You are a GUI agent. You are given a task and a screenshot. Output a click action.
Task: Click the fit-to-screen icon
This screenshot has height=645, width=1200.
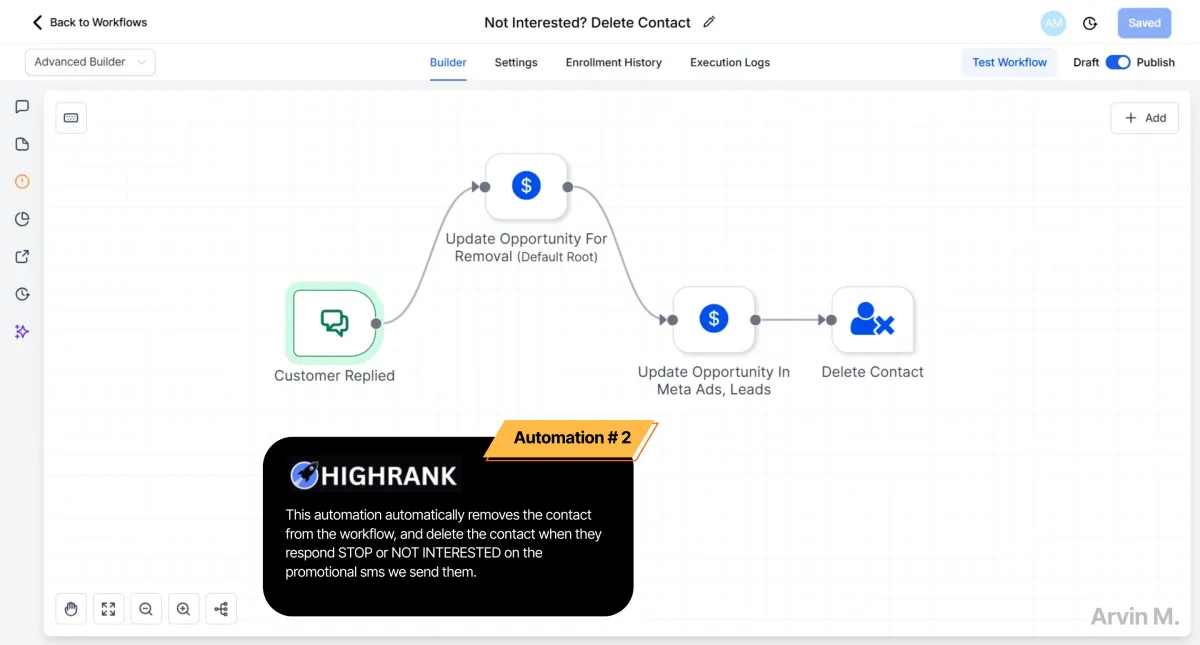pos(108,608)
